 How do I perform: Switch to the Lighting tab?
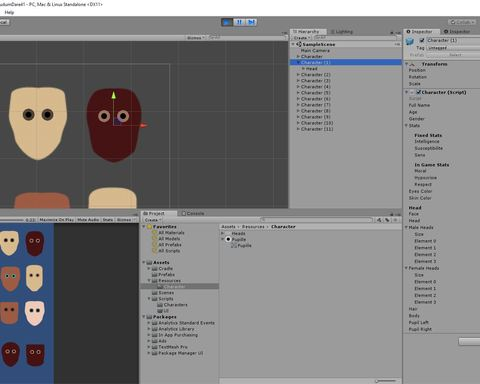[x=342, y=31]
